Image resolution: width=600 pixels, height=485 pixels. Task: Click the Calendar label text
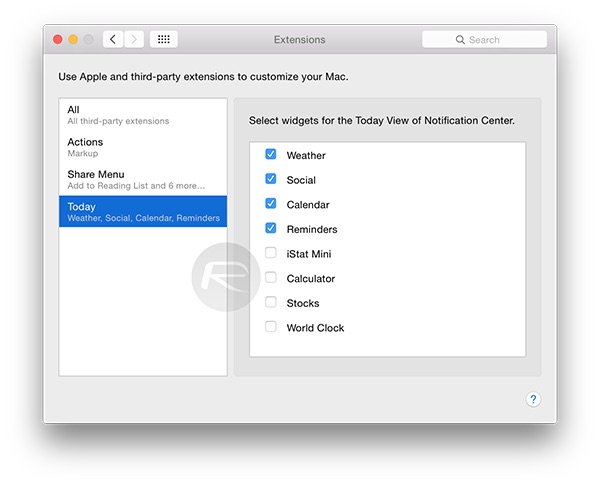point(308,205)
